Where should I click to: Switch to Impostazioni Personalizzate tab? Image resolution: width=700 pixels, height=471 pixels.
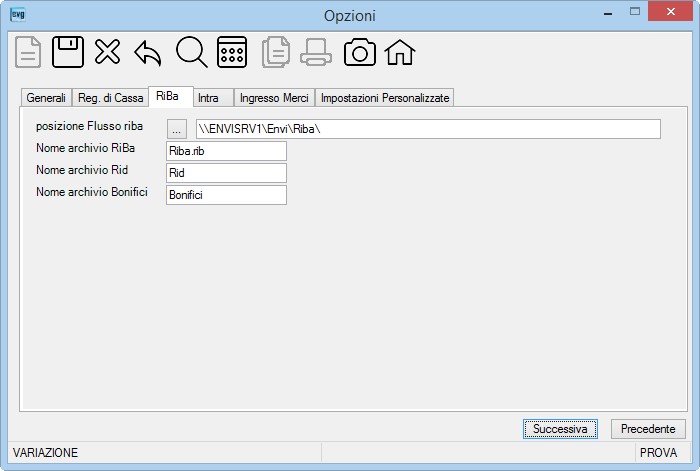pos(385,98)
